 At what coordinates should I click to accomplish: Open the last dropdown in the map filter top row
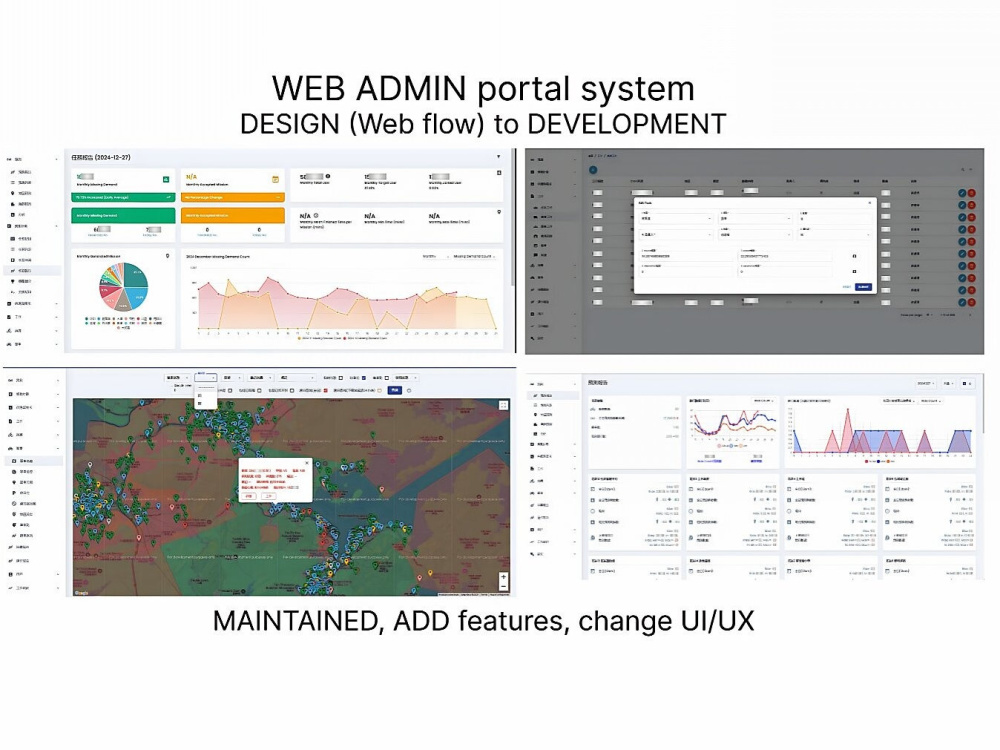[x=406, y=378]
